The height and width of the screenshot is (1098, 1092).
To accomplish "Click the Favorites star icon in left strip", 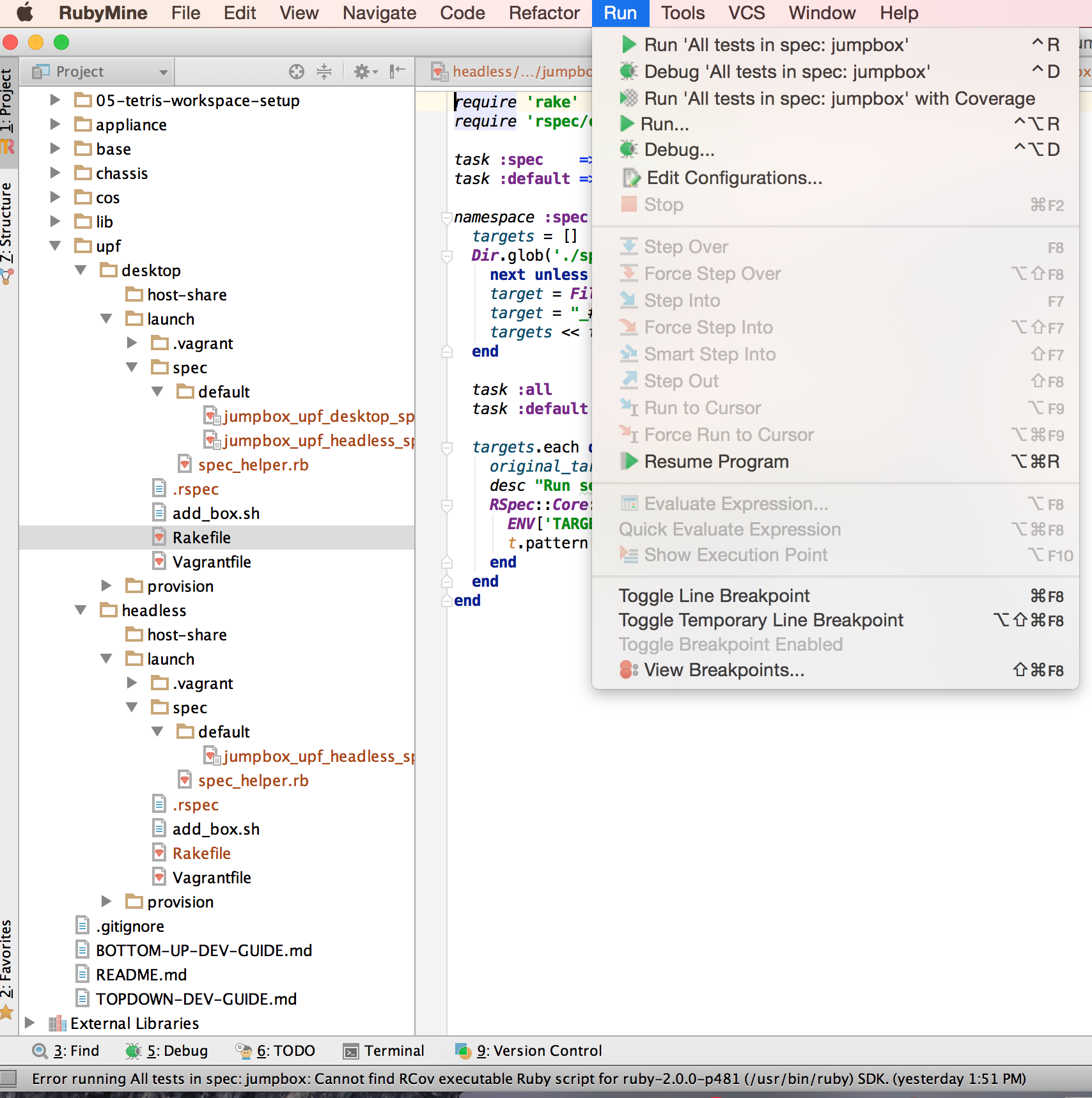I will [x=7, y=1012].
